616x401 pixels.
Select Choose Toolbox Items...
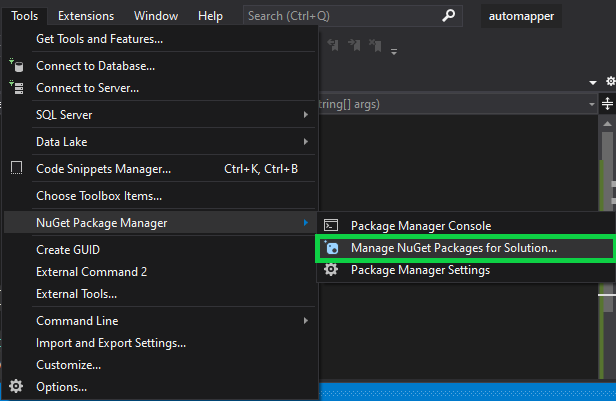click(161, 196)
